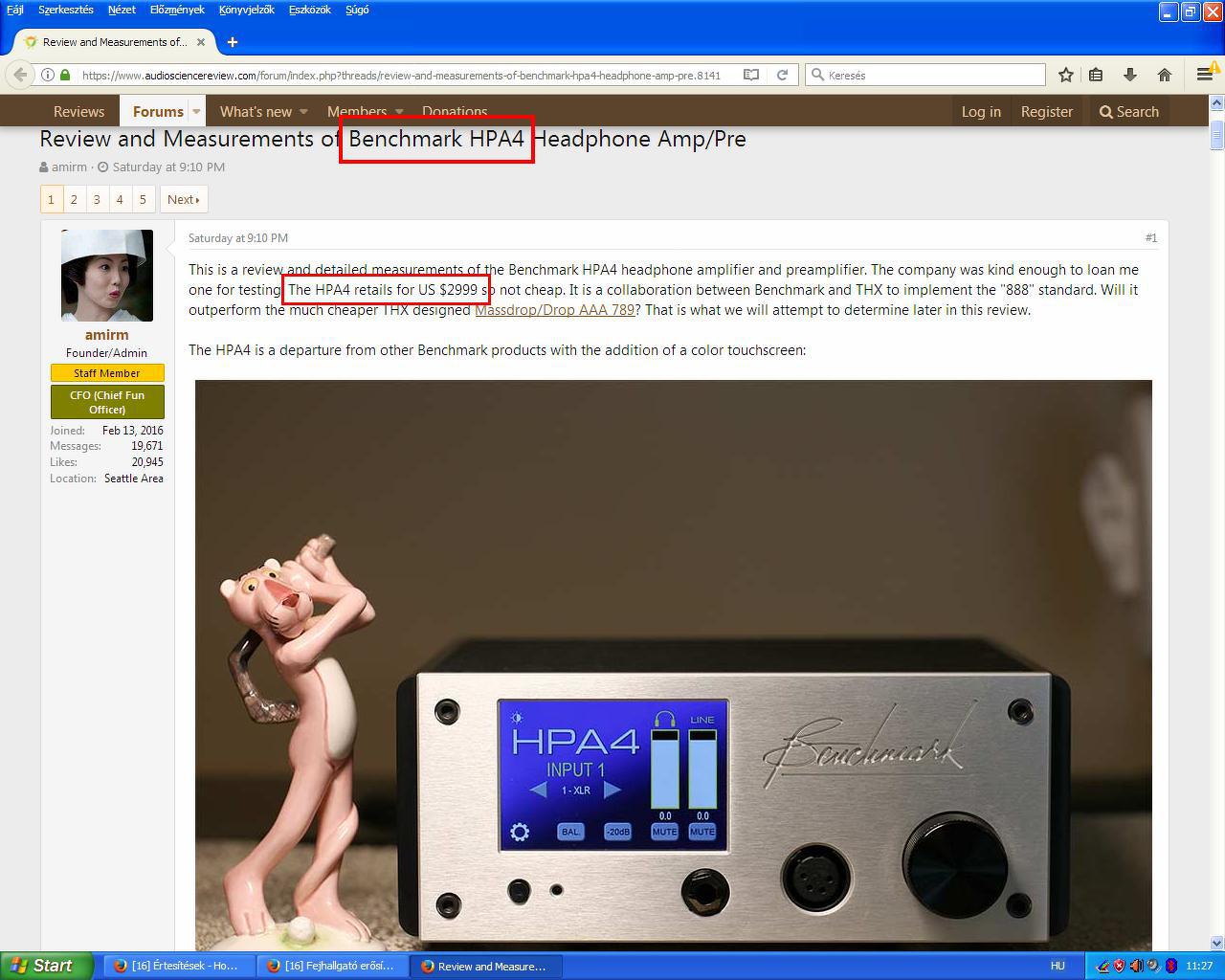The image size is (1225, 980).
Task: Open the Downloads arrow panel
Action: [x=1130, y=75]
